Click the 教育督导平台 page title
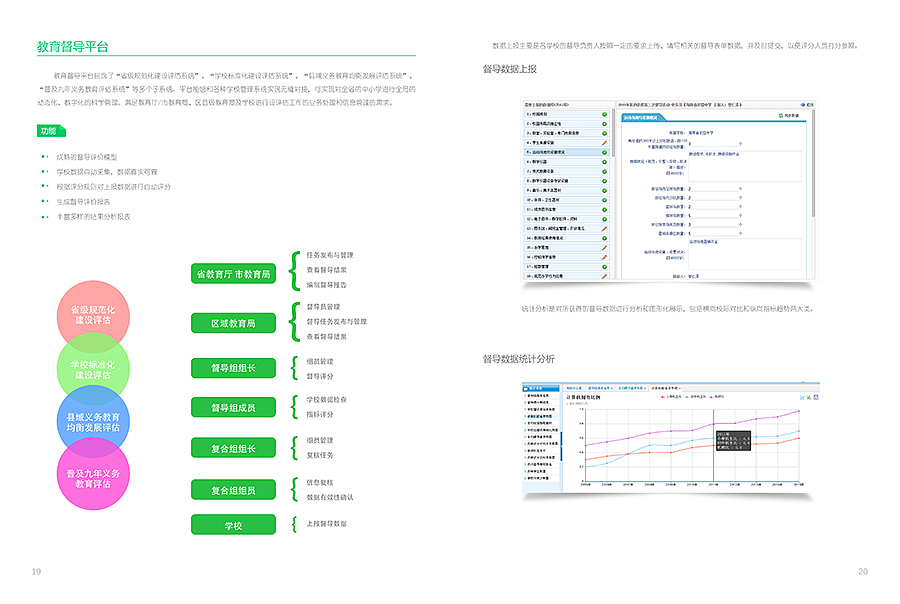Image resolution: width=900 pixels, height=604 pixels. click(x=72, y=47)
